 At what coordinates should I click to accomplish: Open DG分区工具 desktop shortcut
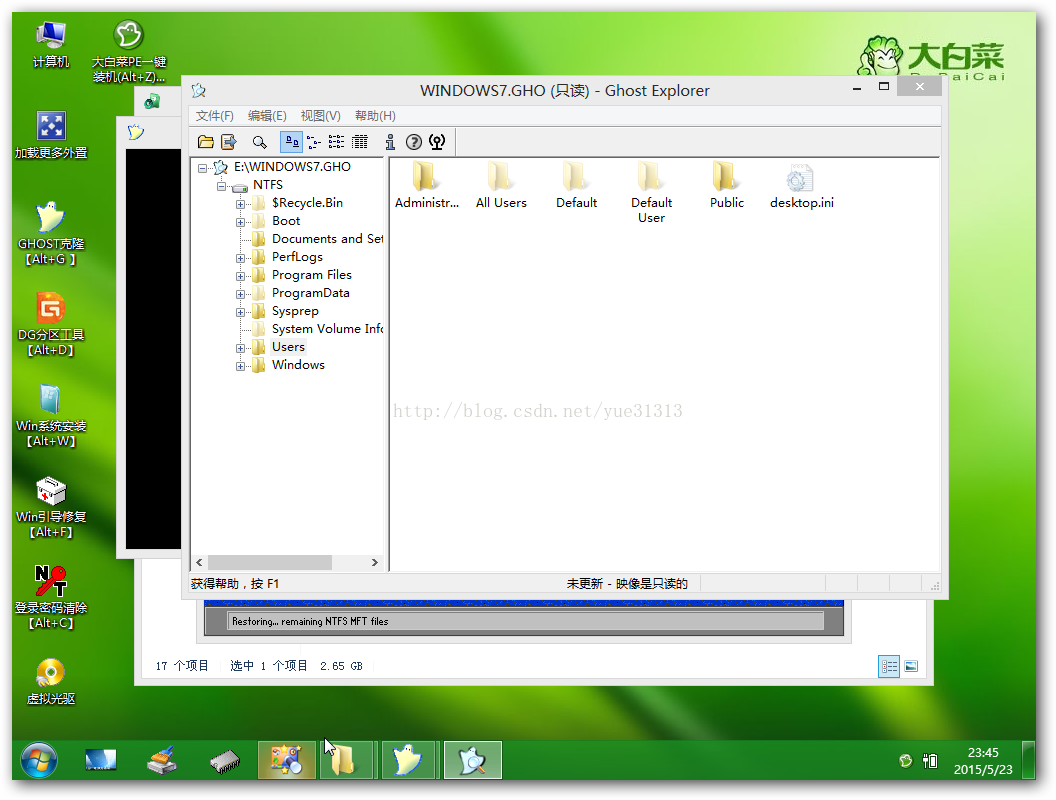(51, 324)
